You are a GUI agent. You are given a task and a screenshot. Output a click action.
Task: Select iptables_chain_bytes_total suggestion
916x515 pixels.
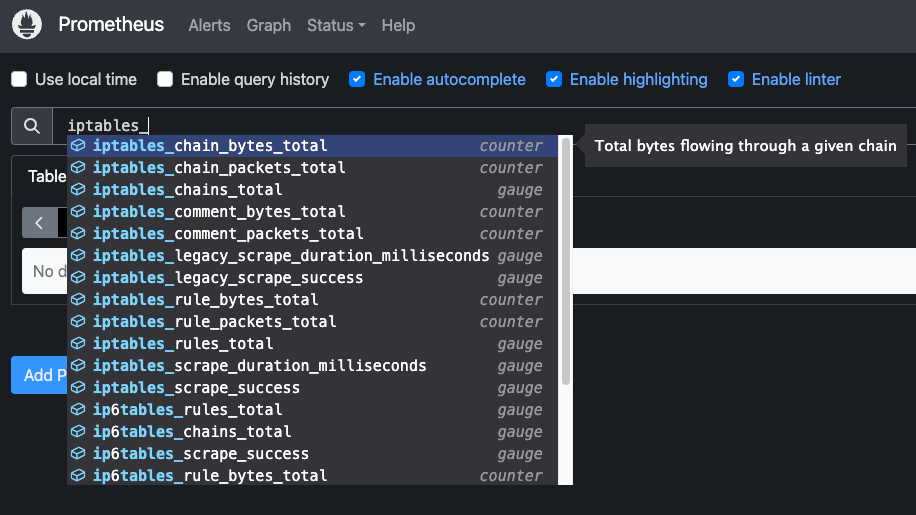pyautogui.click(x=313, y=145)
